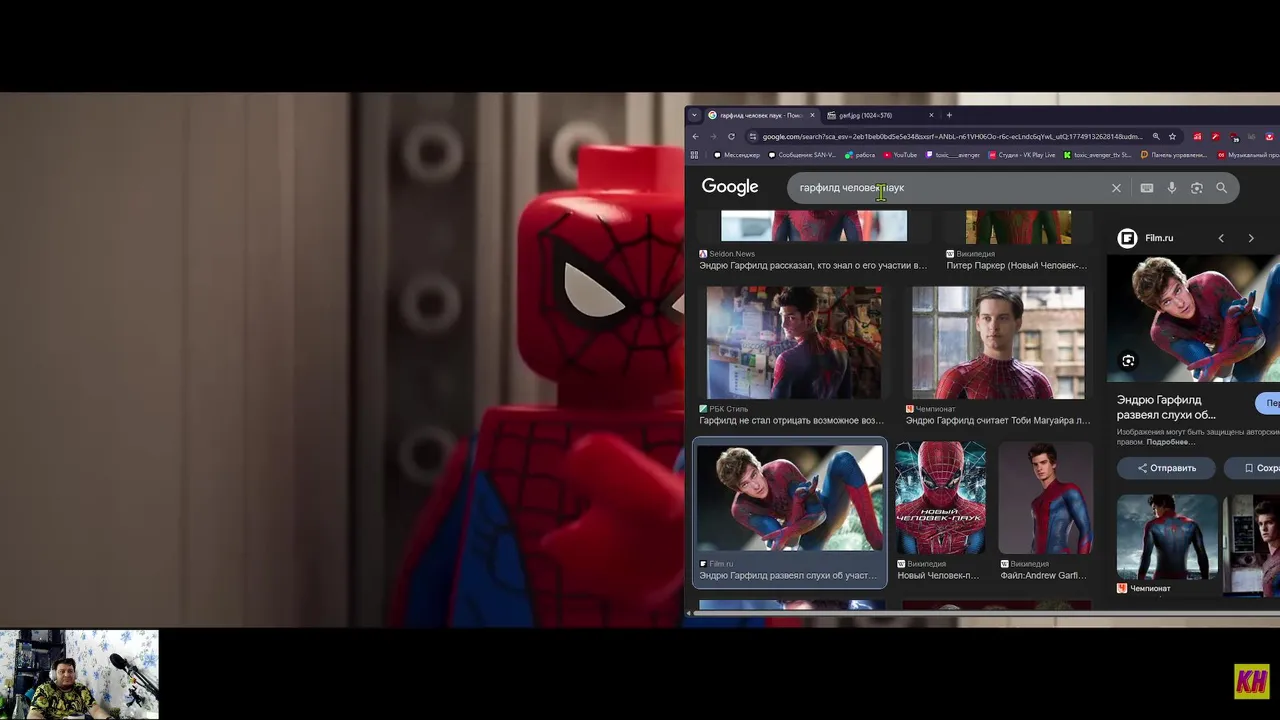1280x720 pixels.
Task: Reload the page
Action: [731, 136]
